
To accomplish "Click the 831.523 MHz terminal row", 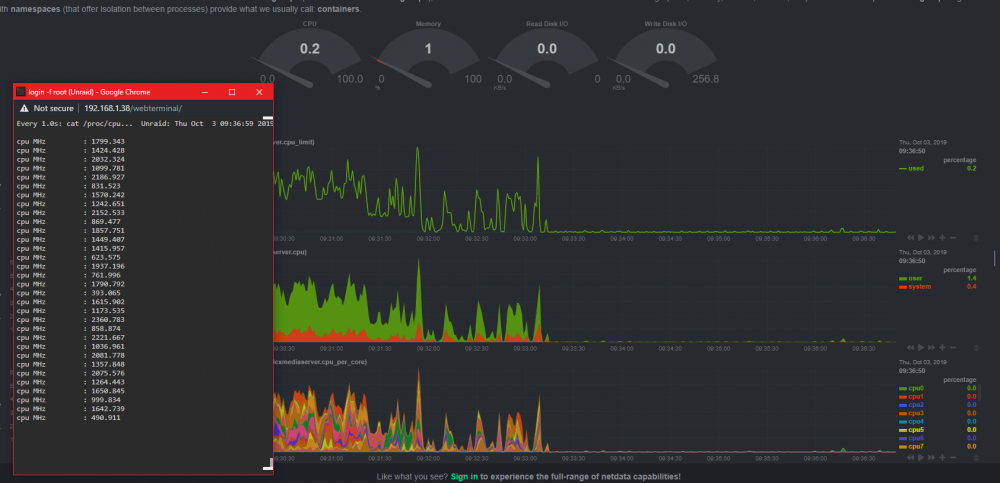I will [71, 186].
